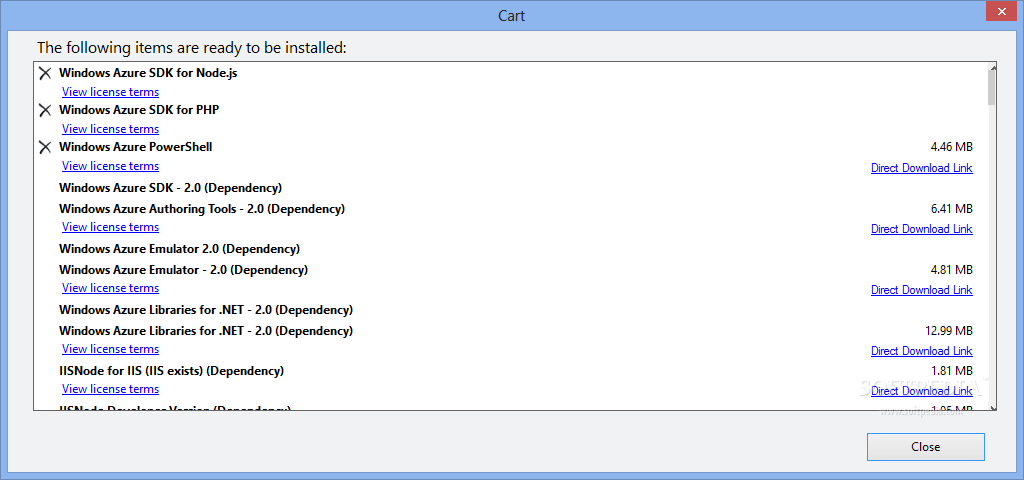View license terms under Windows Azure Emulator - 2.0

click(110, 288)
